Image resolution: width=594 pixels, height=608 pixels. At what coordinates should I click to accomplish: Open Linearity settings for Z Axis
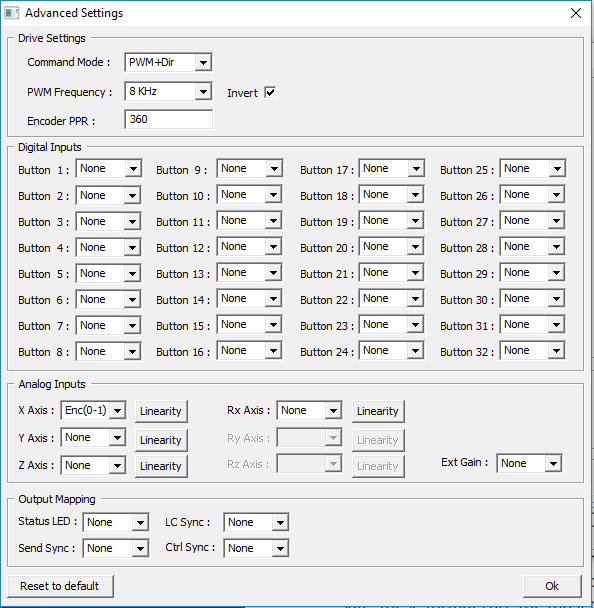pyautogui.click(x=161, y=466)
